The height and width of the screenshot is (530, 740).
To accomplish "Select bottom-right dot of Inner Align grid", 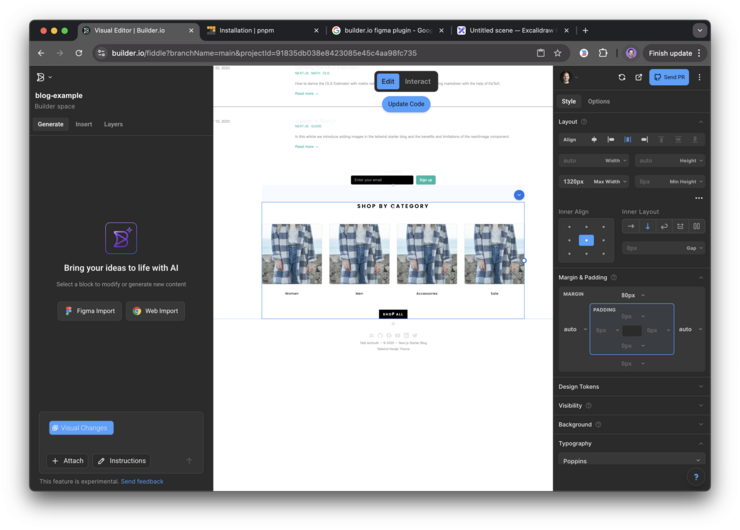I will click(x=603, y=253).
